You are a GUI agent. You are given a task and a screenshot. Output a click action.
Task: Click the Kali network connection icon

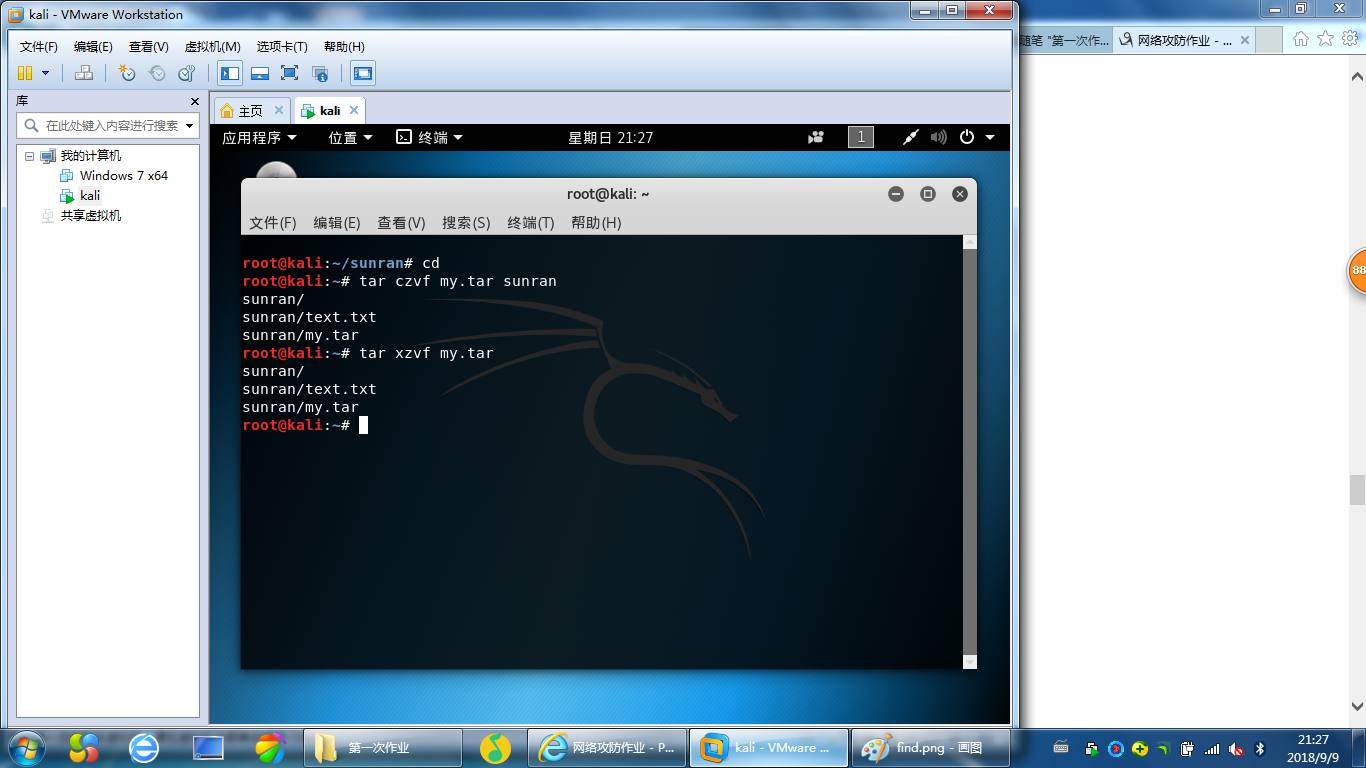(910, 137)
